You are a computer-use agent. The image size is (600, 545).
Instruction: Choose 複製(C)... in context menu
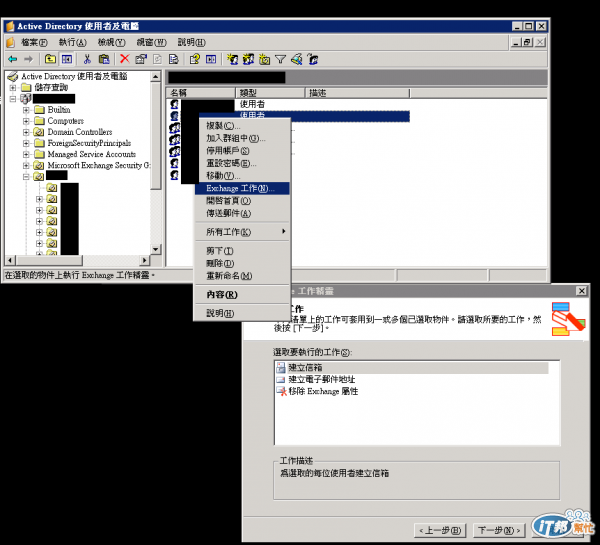pyautogui.click(x=242, y=126)
